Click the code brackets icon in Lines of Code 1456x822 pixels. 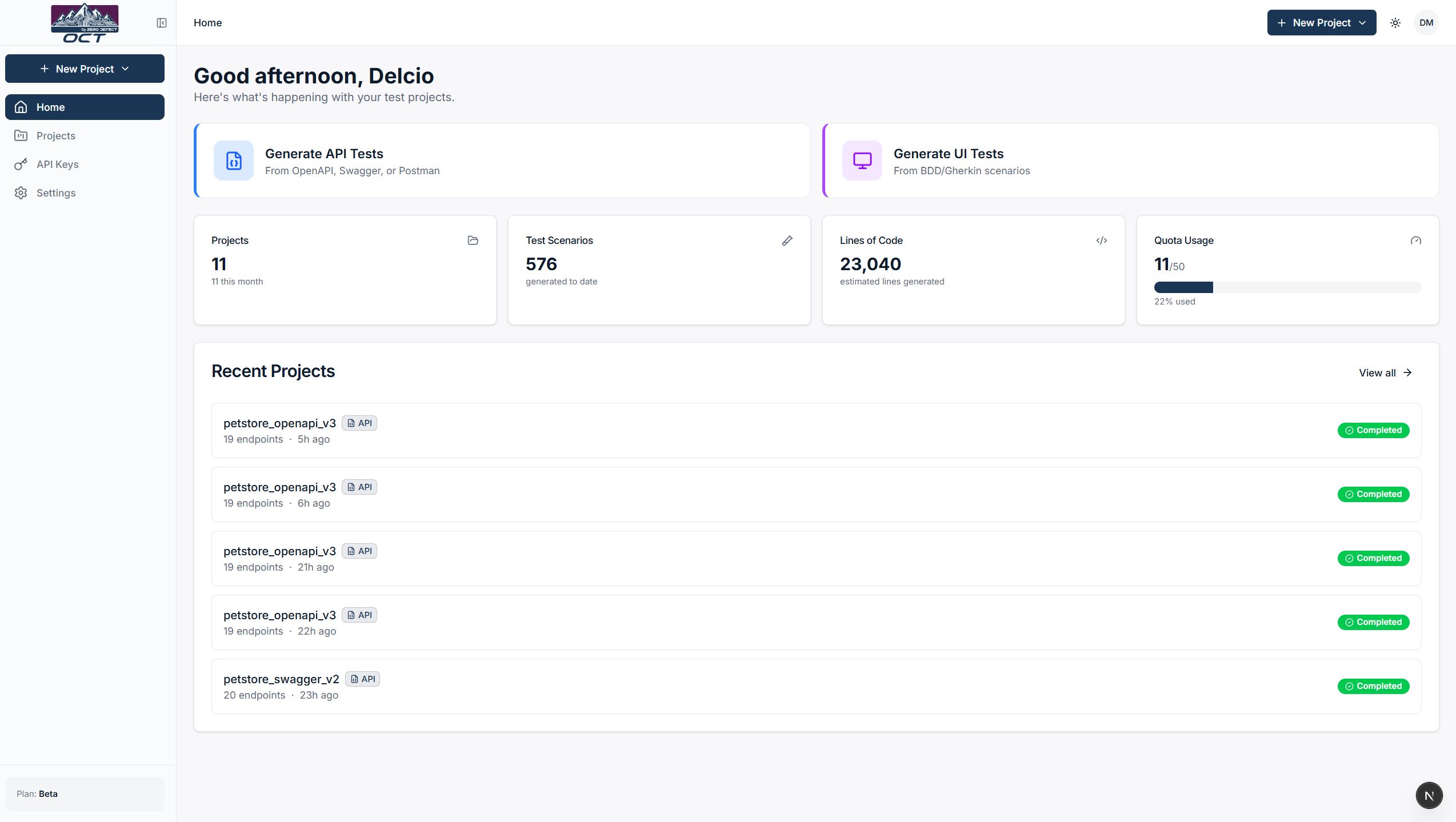coord(1102,240)
